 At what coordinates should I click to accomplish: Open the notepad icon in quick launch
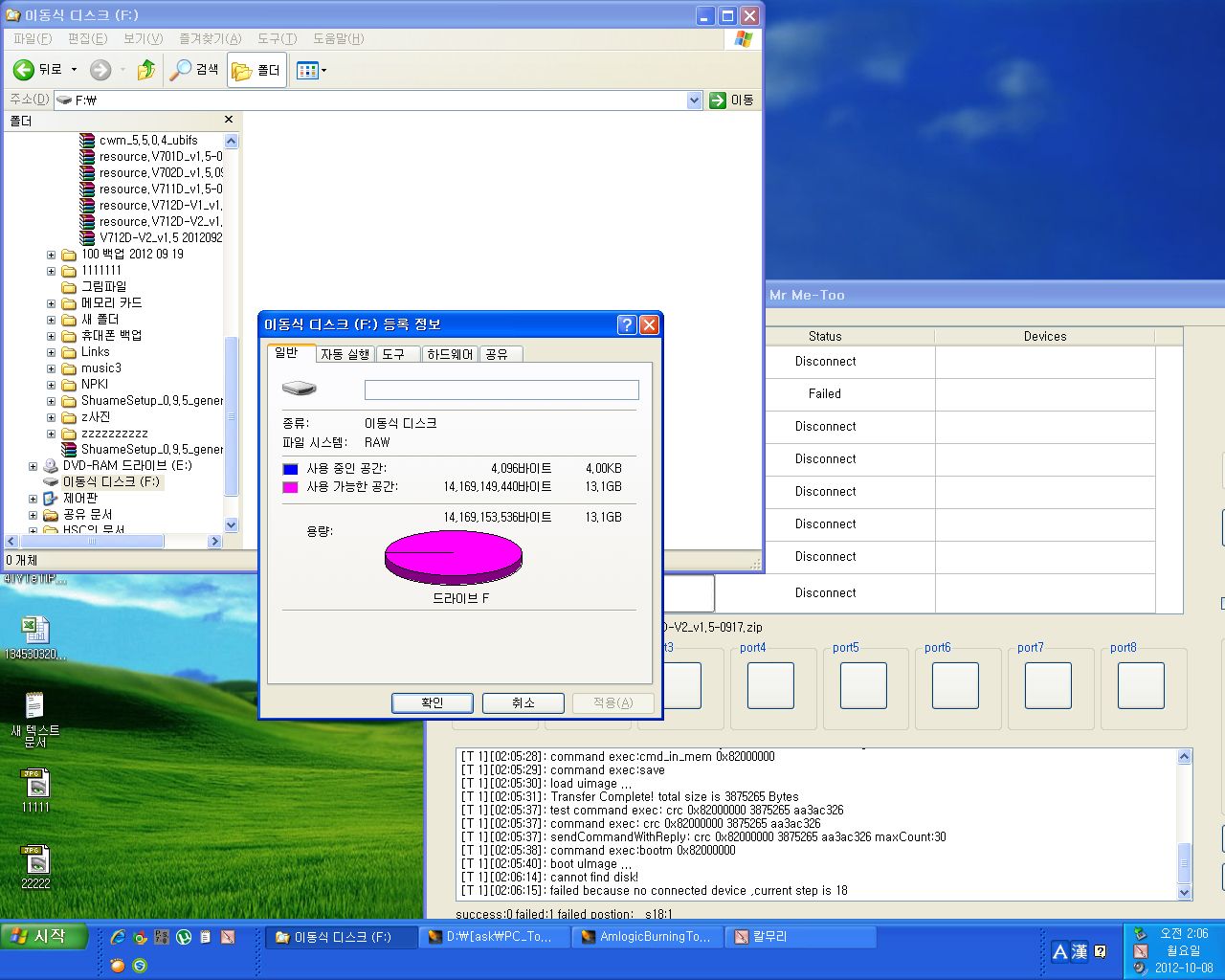[x=205, y=937]
